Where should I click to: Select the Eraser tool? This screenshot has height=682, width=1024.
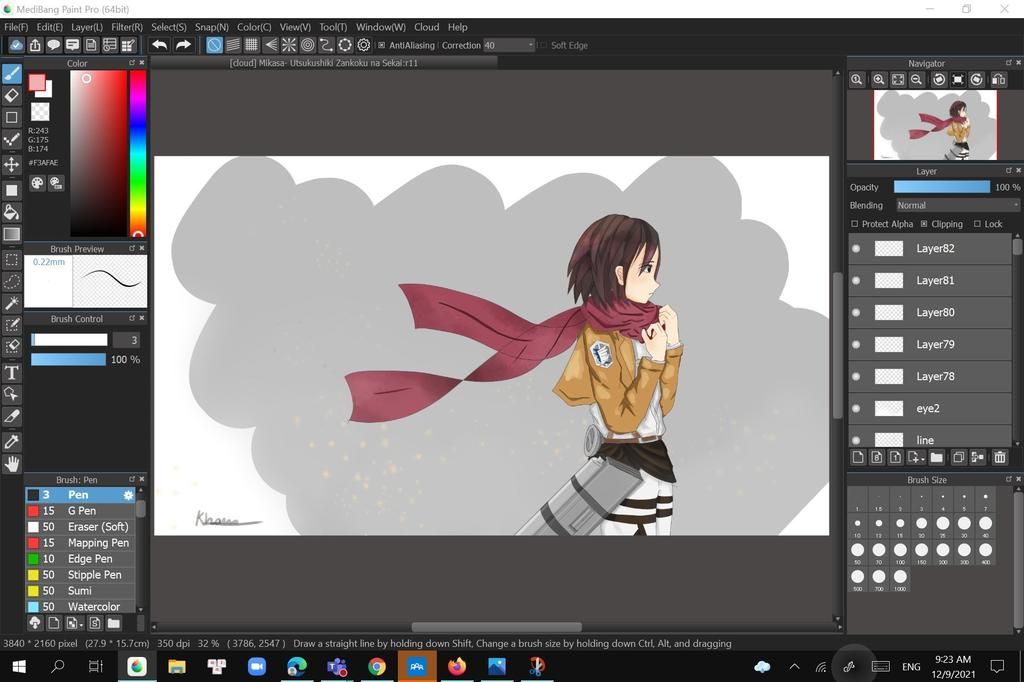point(12,95)
